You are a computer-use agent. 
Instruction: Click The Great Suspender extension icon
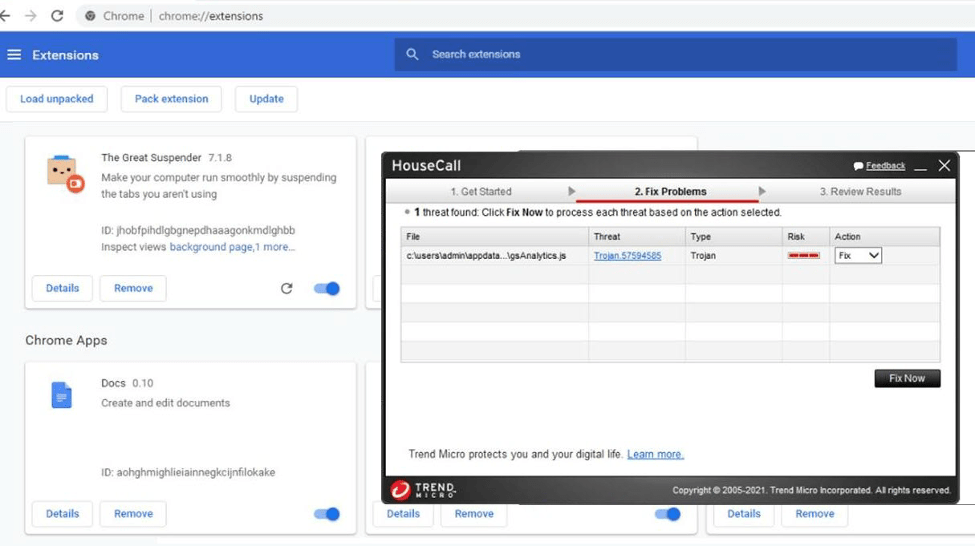62,173
